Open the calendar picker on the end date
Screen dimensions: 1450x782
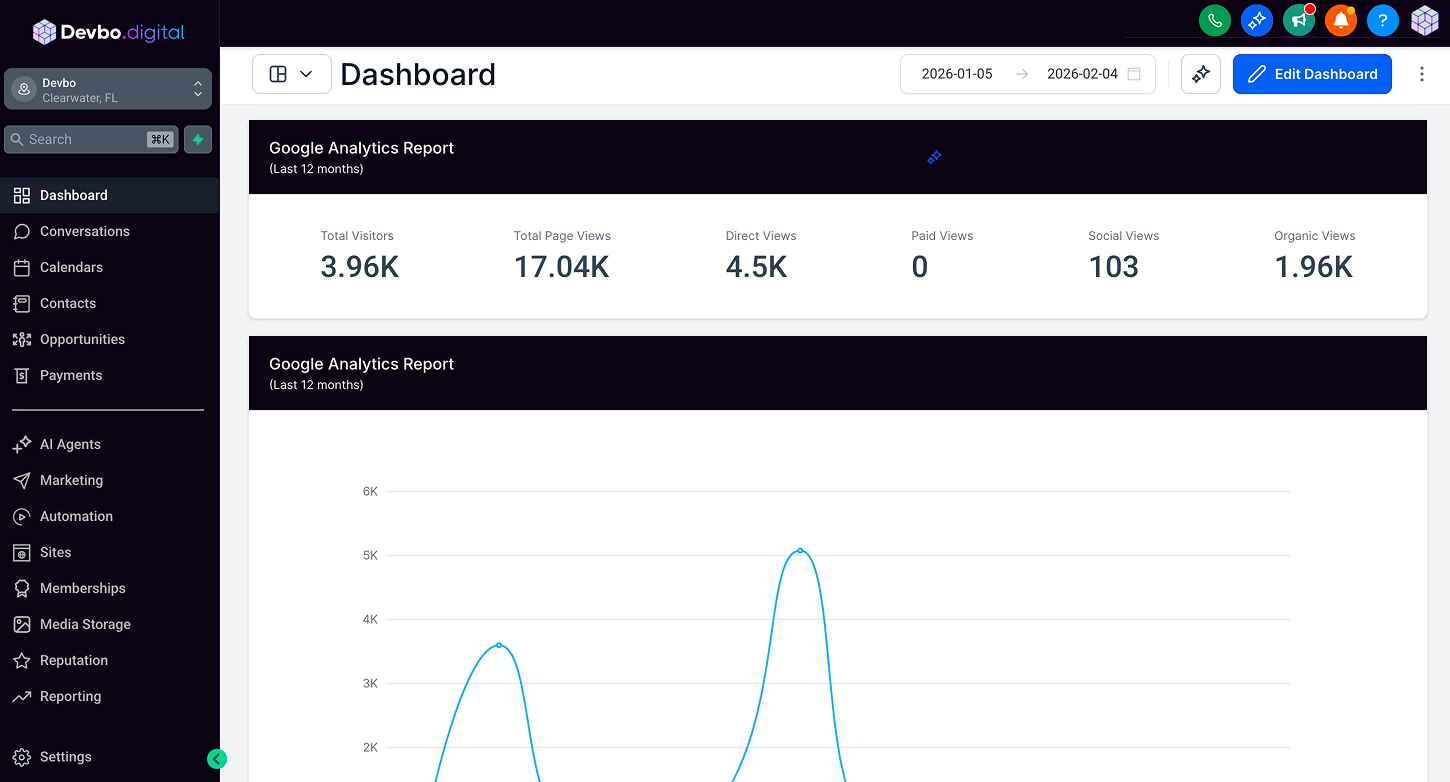(x=1133, y=74)
